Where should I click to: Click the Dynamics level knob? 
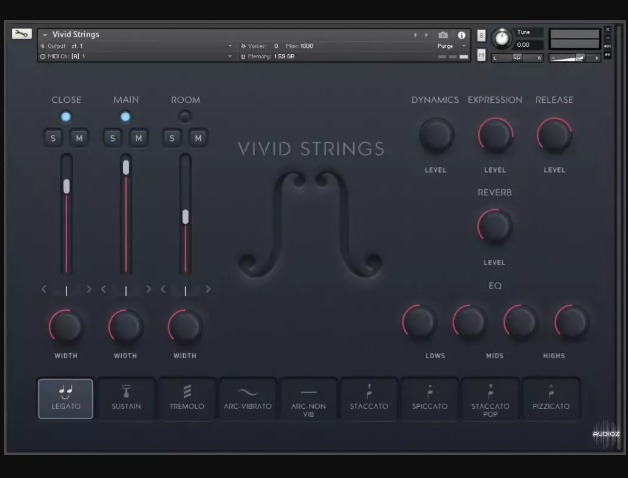pos(436,135)
